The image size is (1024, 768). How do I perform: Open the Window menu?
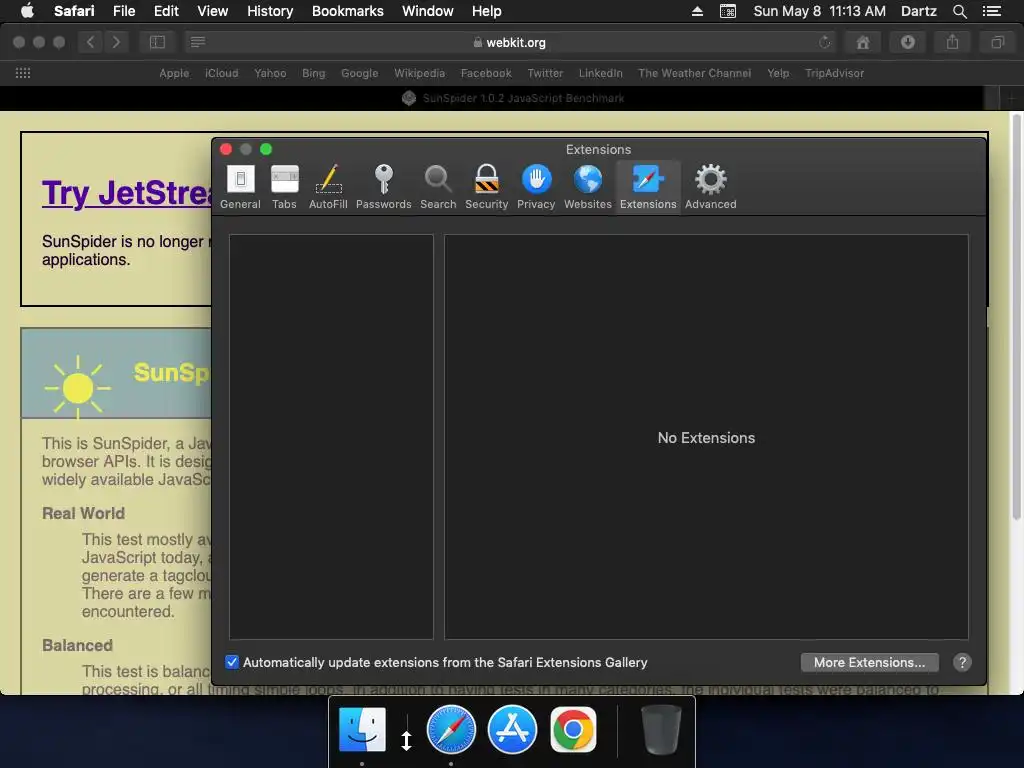427,11
